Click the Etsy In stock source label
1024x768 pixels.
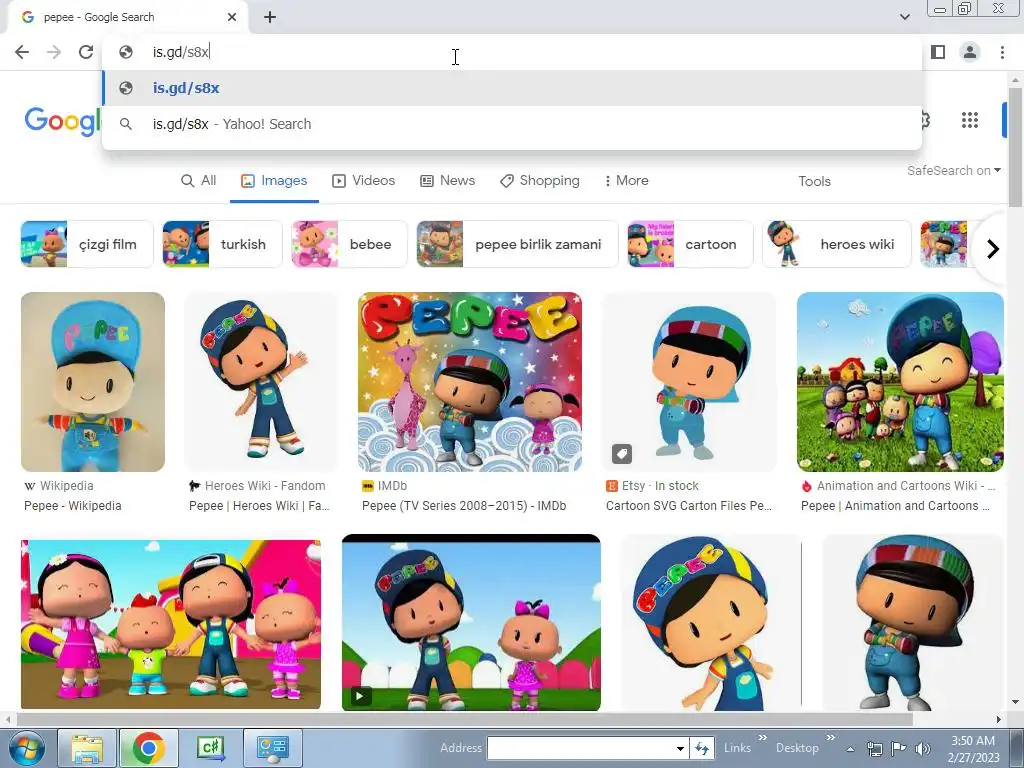tap(653, 486)
